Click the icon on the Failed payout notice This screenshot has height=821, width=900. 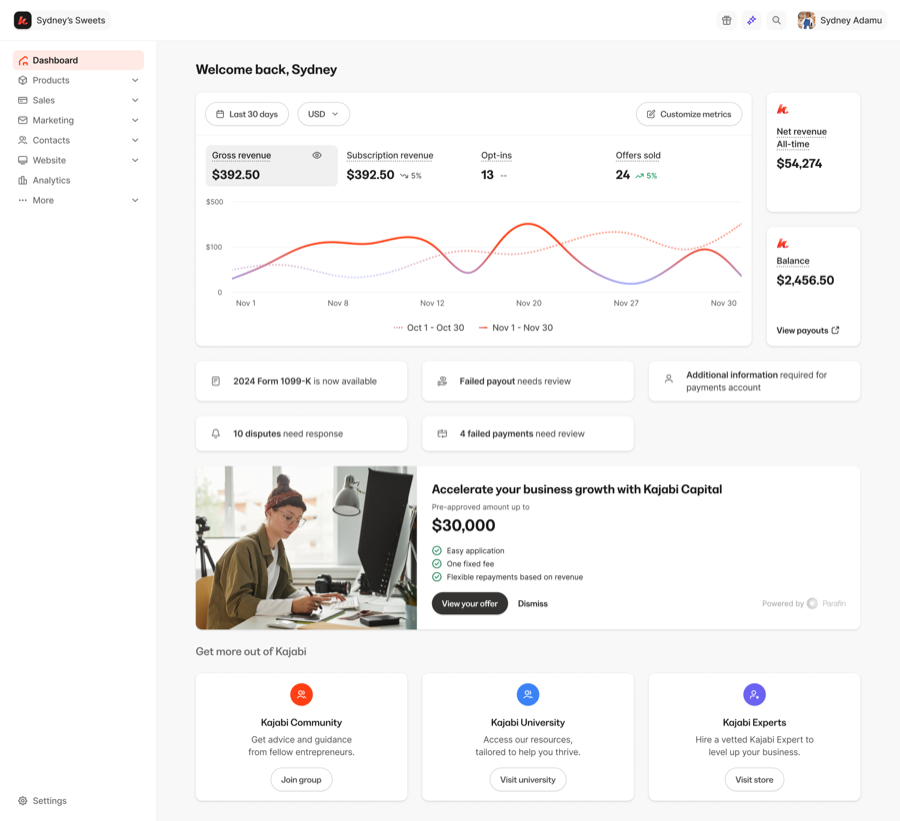click(442, 381)
